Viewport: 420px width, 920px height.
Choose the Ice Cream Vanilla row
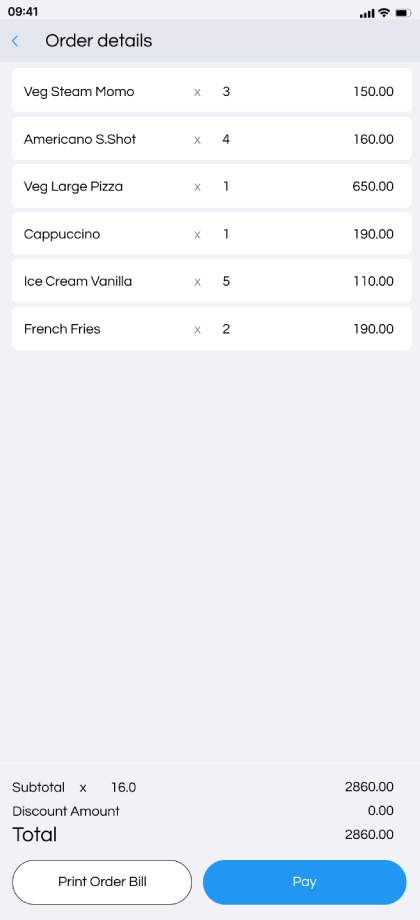pos(211,282)
